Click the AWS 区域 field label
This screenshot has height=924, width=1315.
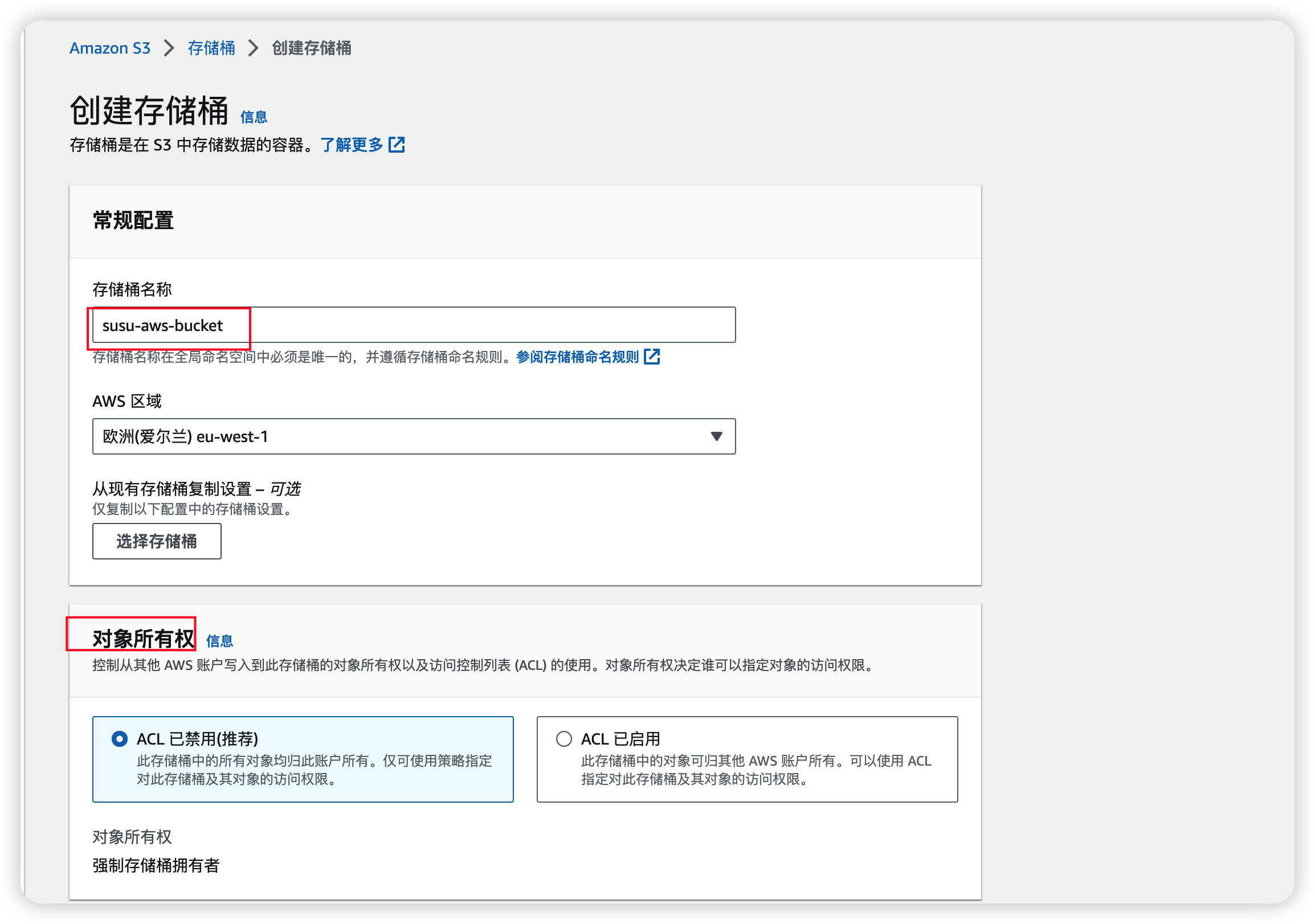tap(127, 401)
